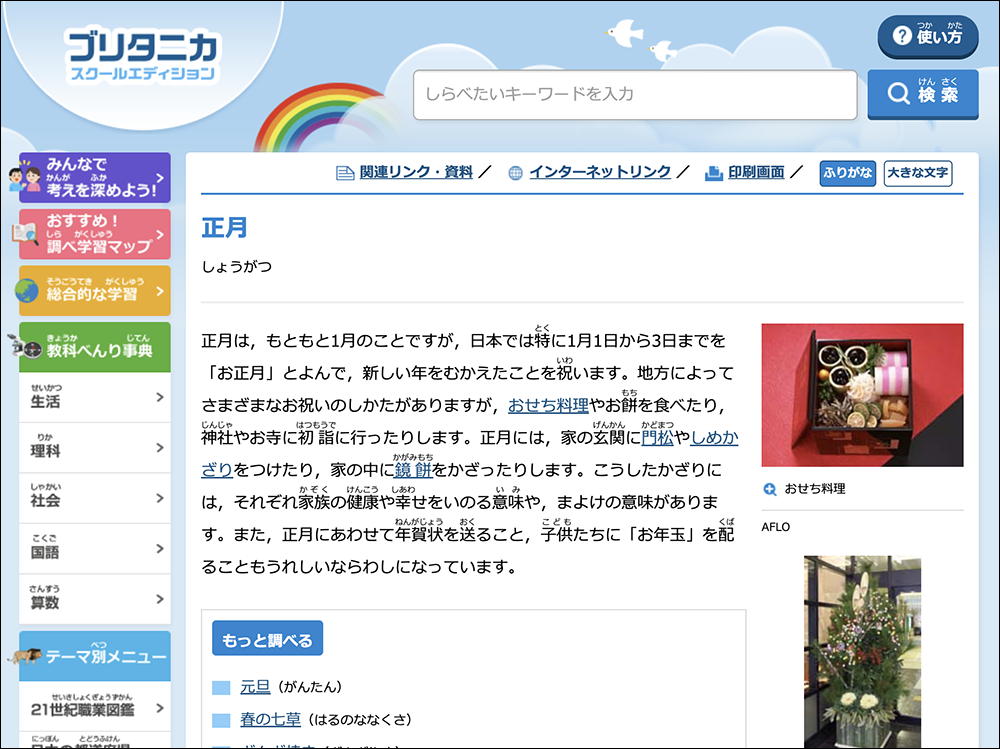Click the lion icon beside テーマ別メニュー

pos(26,656)
